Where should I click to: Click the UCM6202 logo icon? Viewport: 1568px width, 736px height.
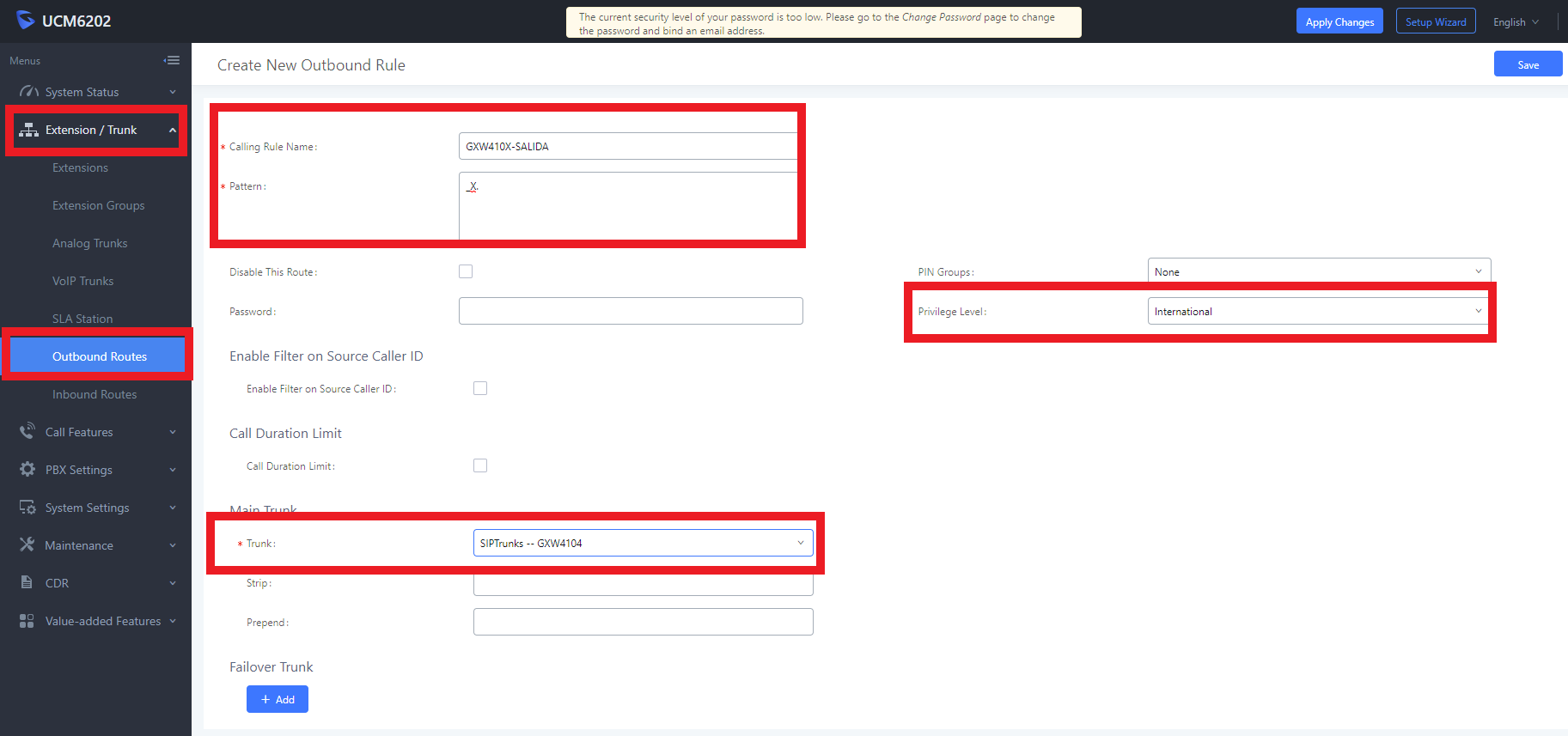click(25, 21)
